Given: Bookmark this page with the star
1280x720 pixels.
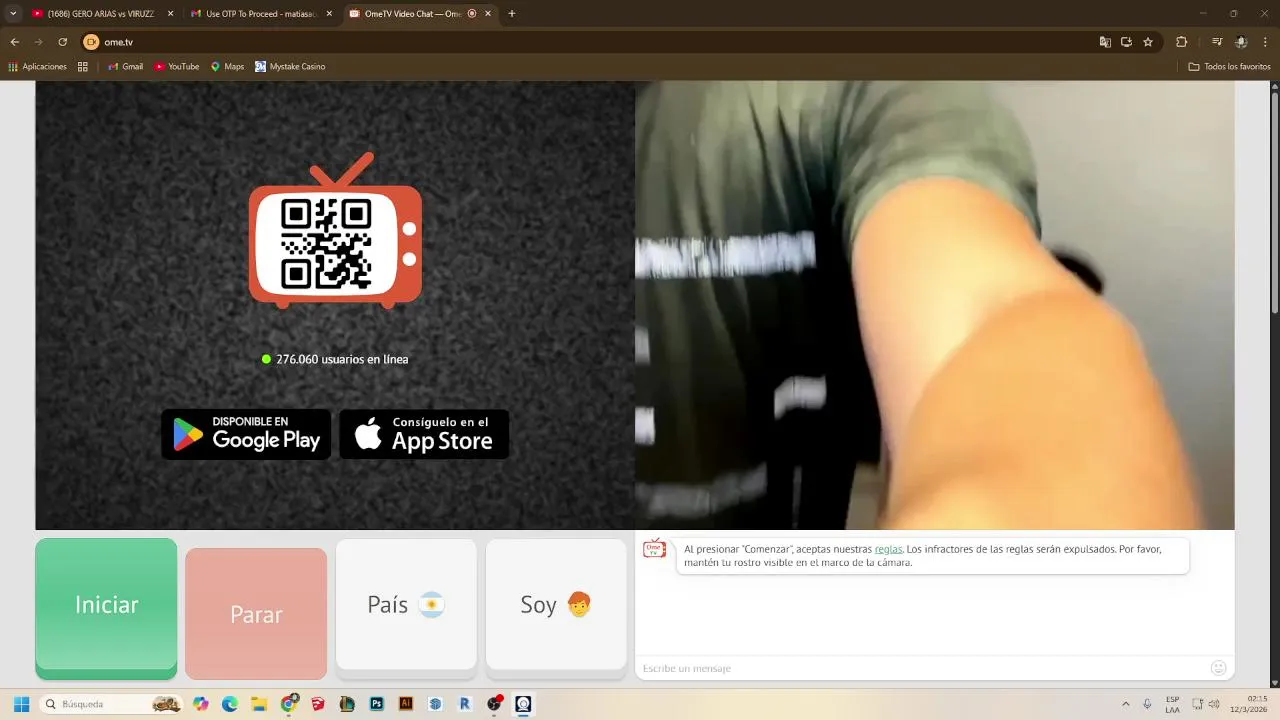Looking at the screenshot, I should pos(1148,42).
